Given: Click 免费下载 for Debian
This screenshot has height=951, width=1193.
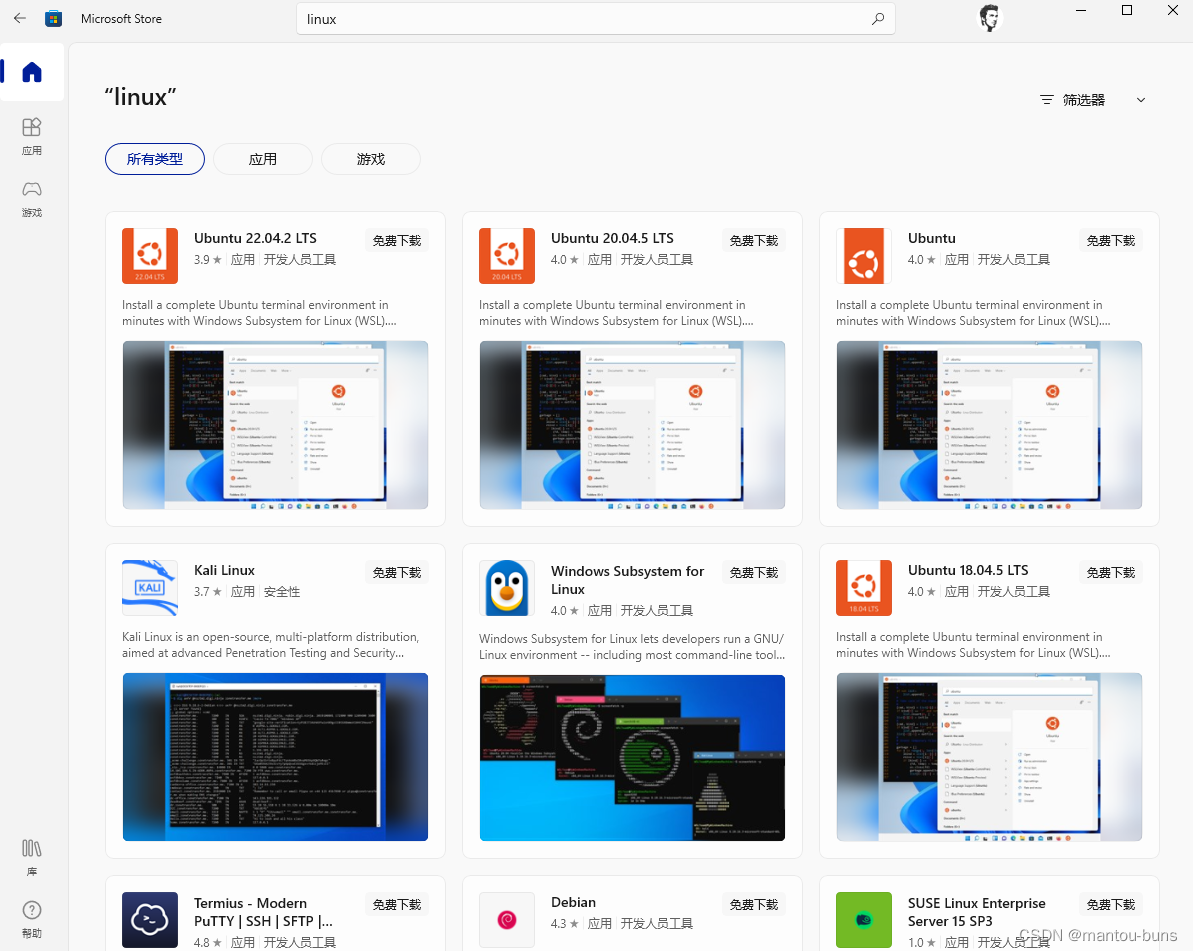Looking at the screenshot, I should point(753,903).
